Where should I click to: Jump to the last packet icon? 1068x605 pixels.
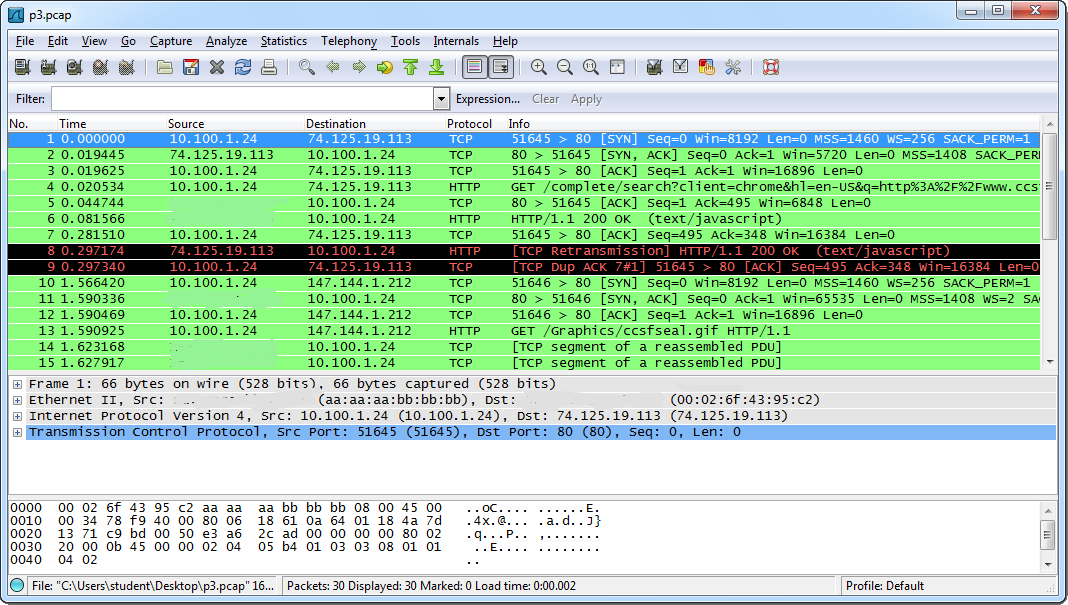[x=437, y=67]
